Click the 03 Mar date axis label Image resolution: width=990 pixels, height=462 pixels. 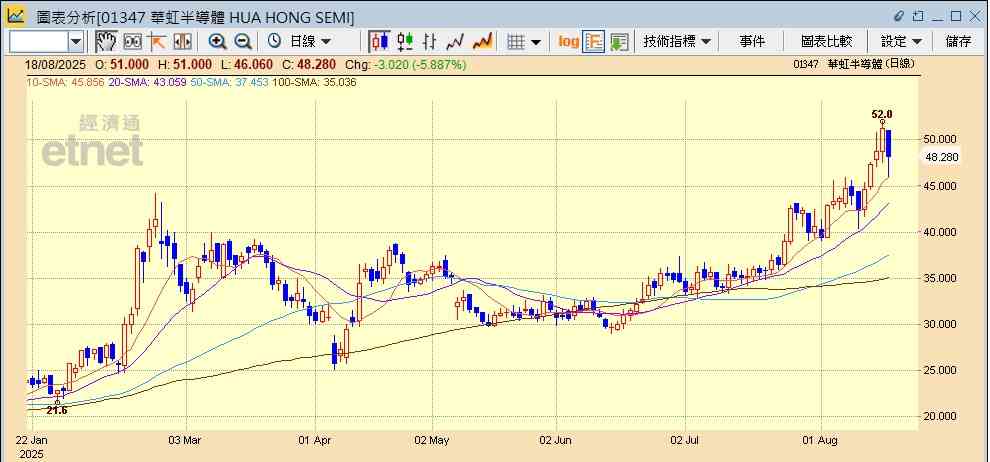[x=186, y=440]
